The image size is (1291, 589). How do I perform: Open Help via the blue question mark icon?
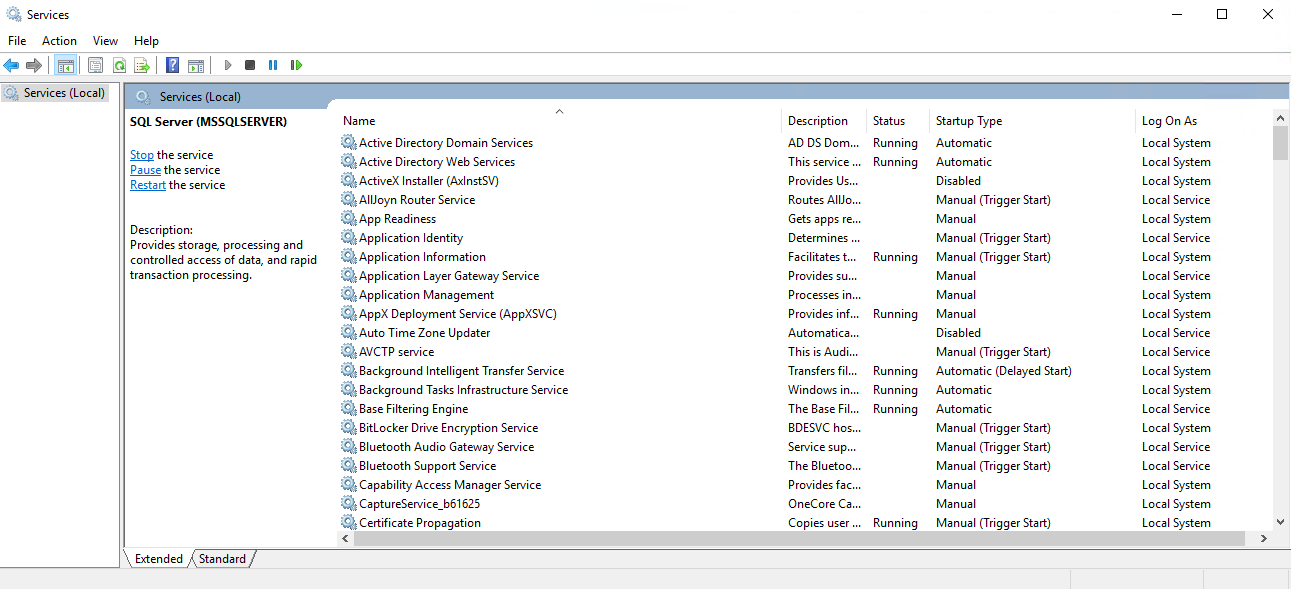pos(172,65)
